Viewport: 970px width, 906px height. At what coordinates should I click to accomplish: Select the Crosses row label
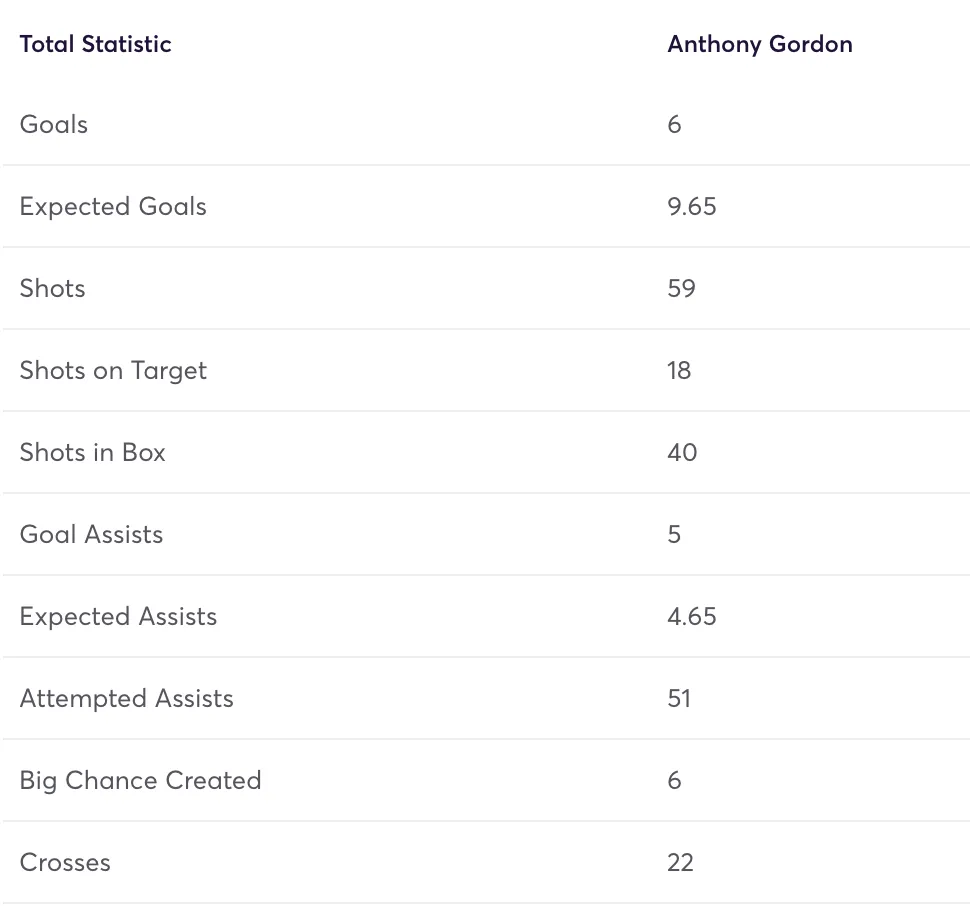65,863
